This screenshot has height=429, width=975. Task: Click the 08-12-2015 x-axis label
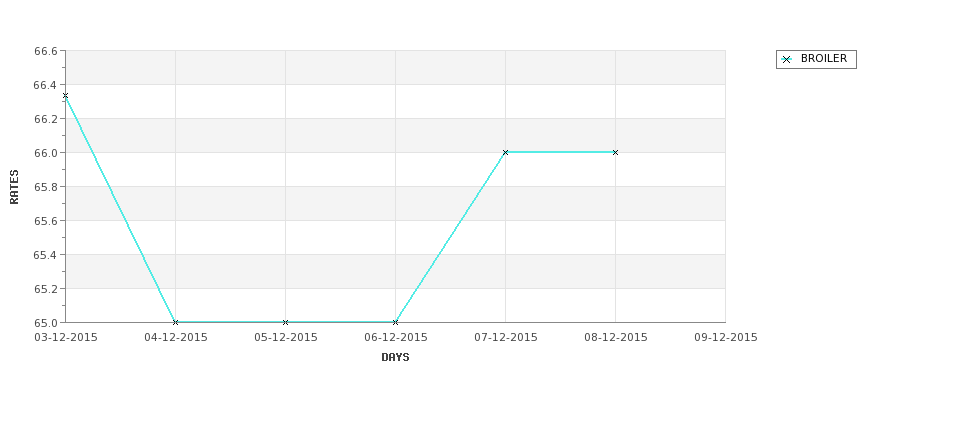[616, 338]
